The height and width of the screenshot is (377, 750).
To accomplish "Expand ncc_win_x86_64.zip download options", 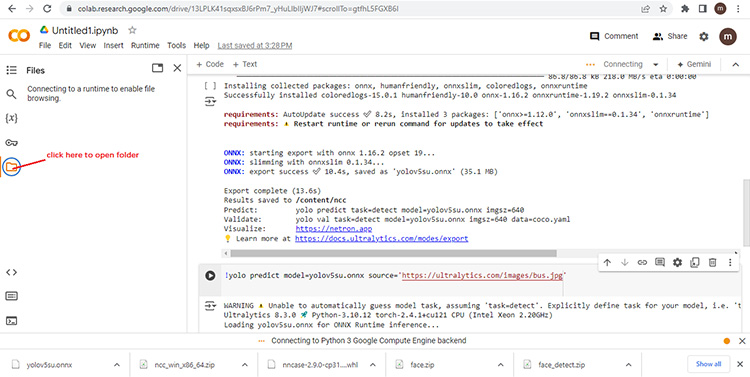I will coord(244,365).
